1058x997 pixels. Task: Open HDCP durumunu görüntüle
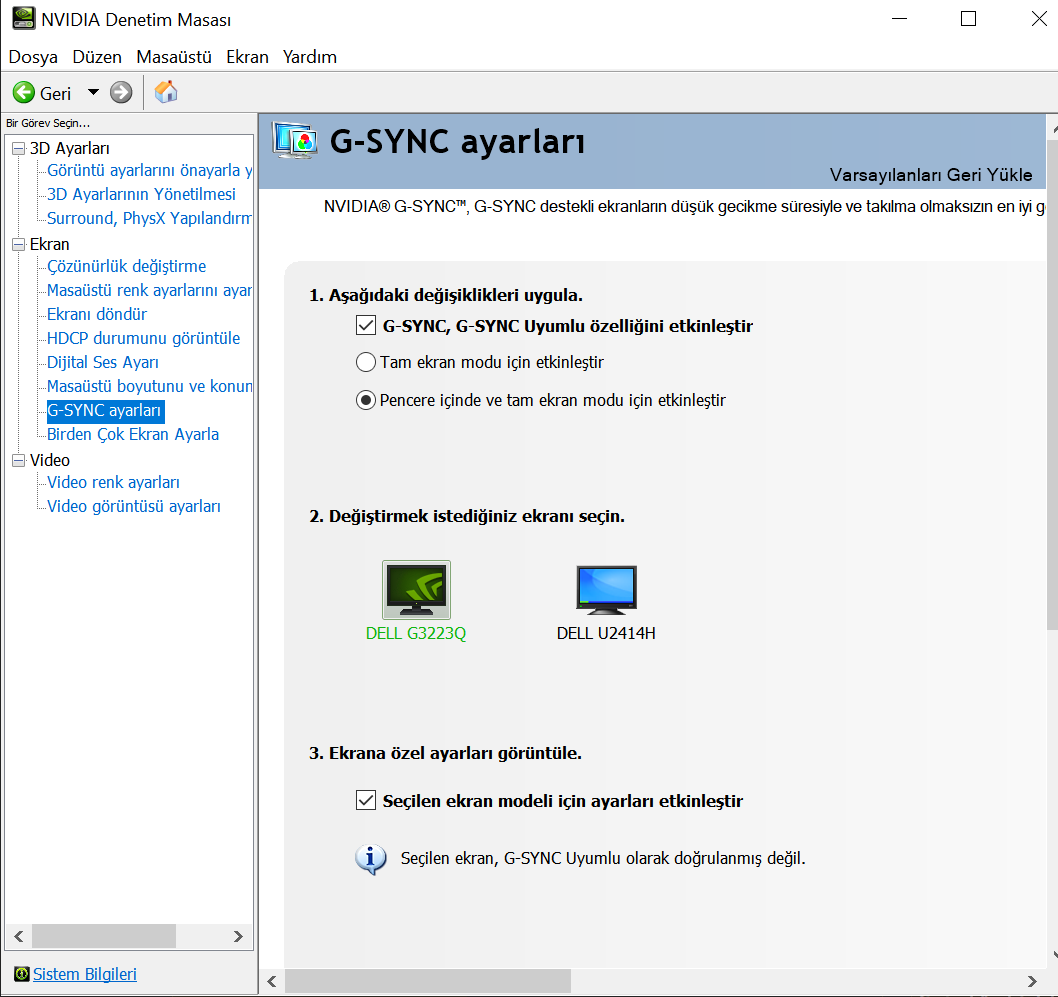point(143,338)
